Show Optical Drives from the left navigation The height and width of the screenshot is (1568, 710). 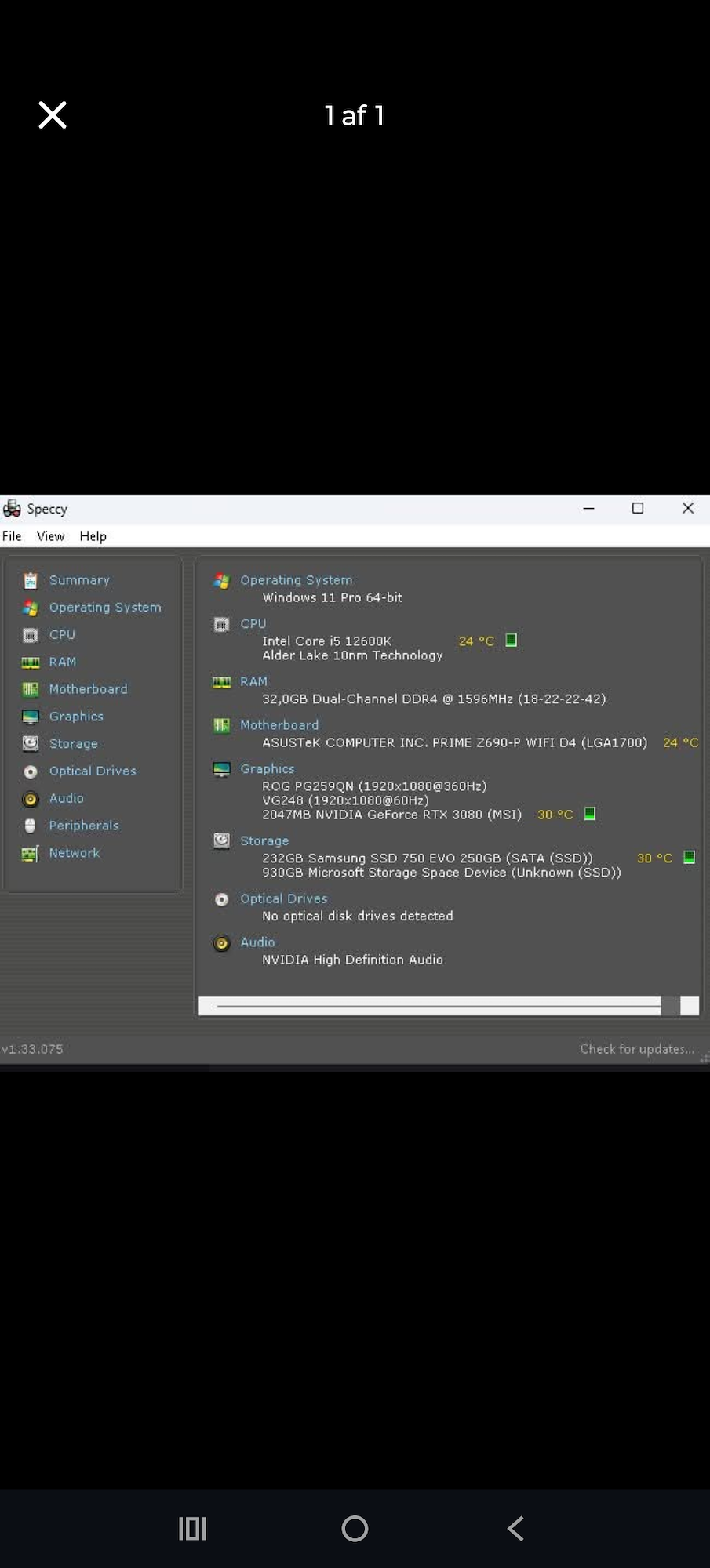(93, 771)
